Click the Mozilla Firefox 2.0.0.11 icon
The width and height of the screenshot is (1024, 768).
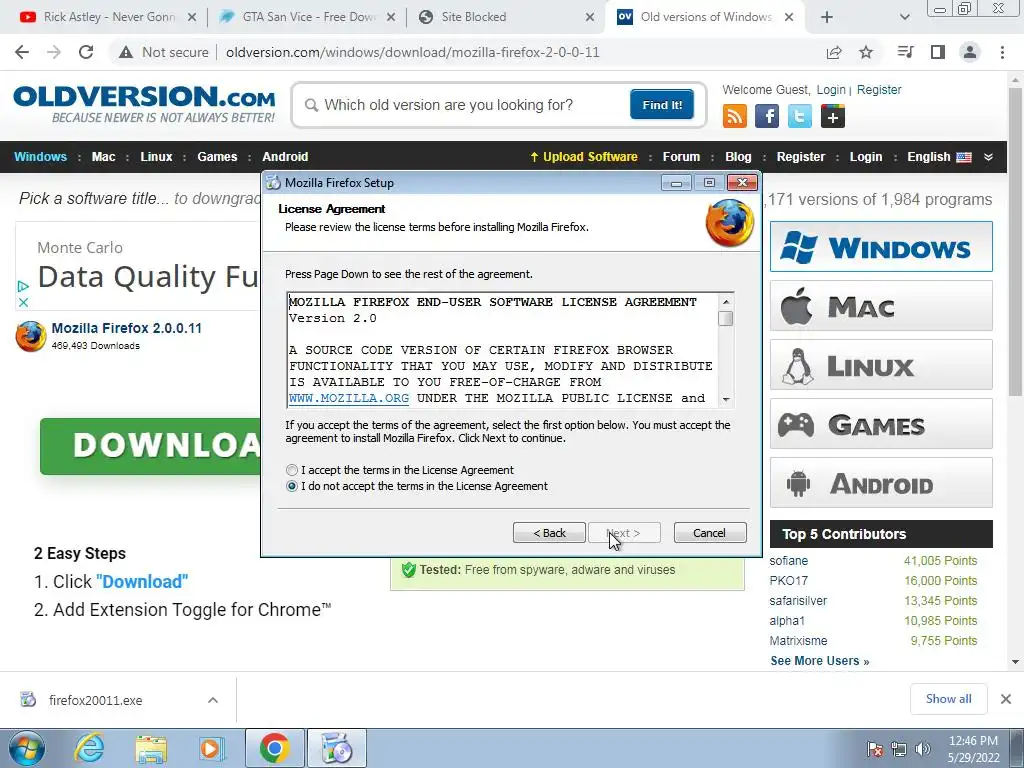tap(31, 336)
